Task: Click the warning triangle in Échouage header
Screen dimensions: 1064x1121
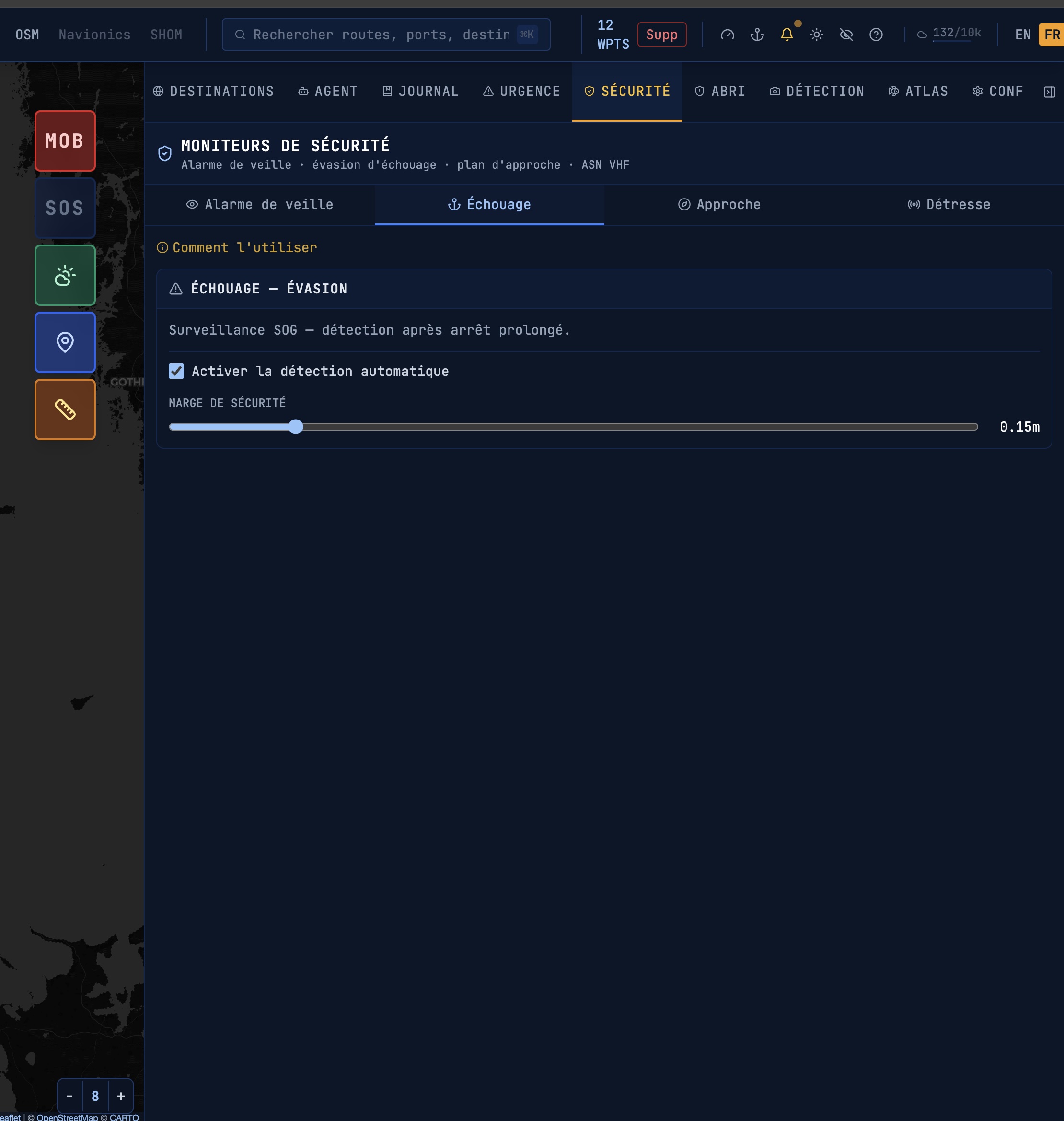Action: [x=176, y=289]
